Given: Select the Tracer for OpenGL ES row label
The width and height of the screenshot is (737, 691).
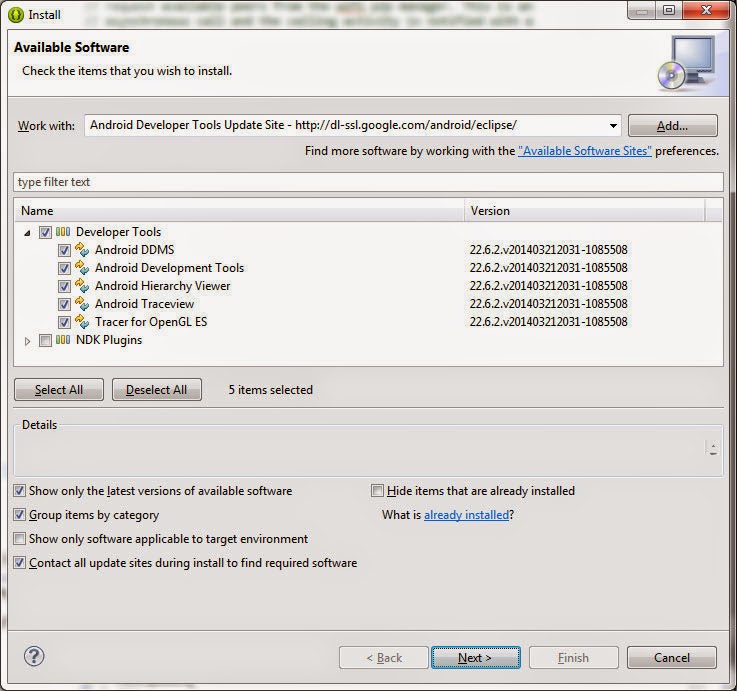Looking at the screenshot, I should coord(151,322).
